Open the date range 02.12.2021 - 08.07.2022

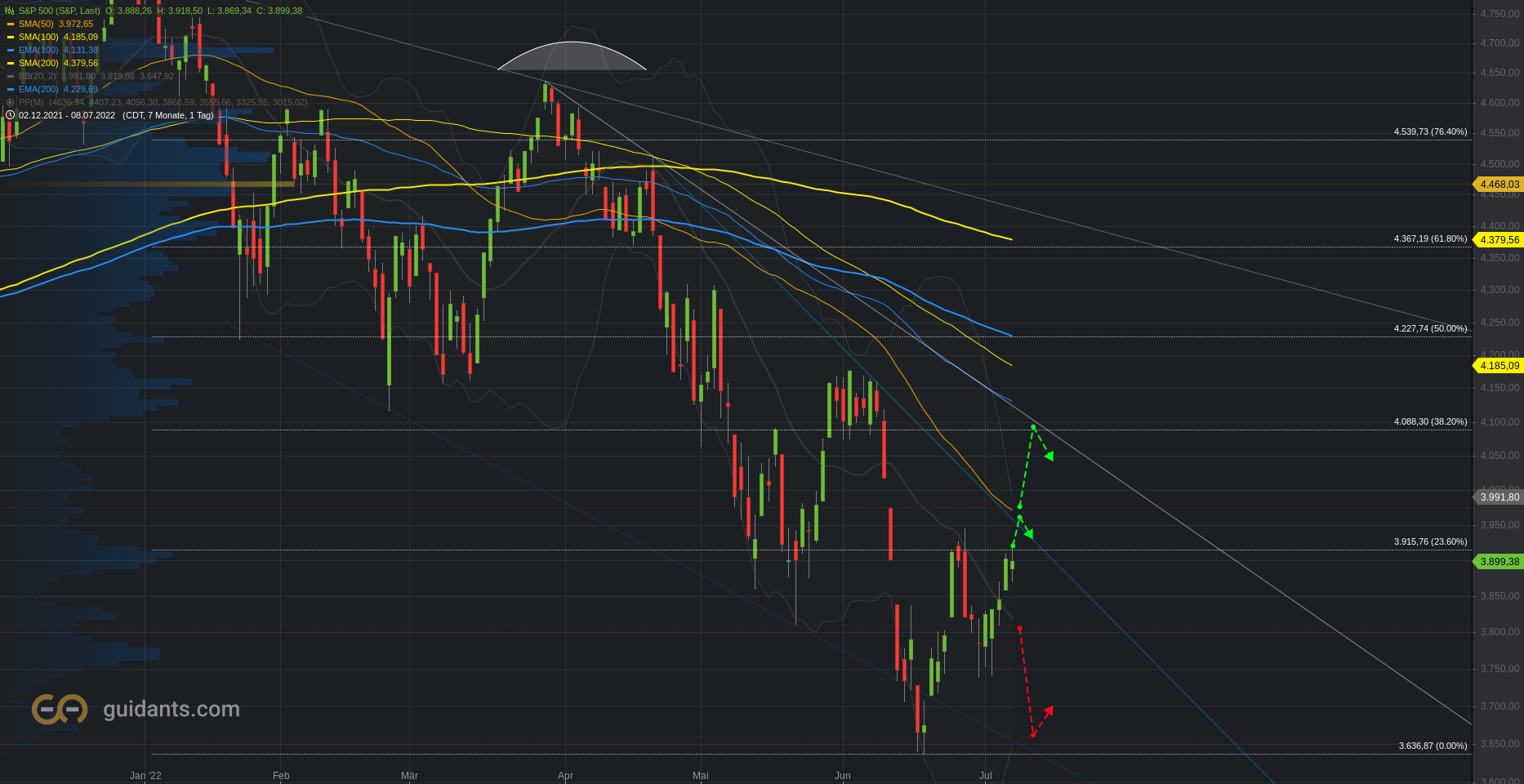67,115
